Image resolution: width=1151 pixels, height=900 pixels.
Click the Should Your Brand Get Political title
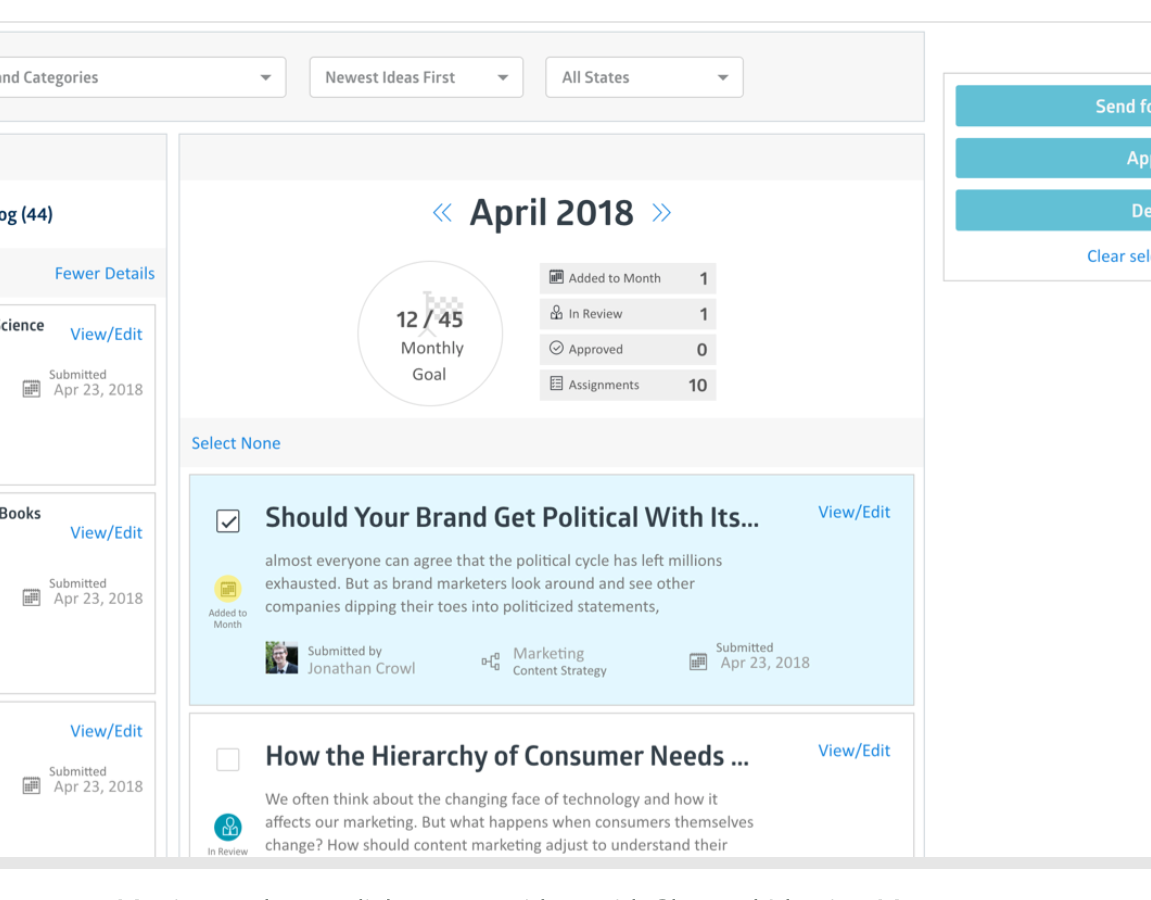(512, 518)
